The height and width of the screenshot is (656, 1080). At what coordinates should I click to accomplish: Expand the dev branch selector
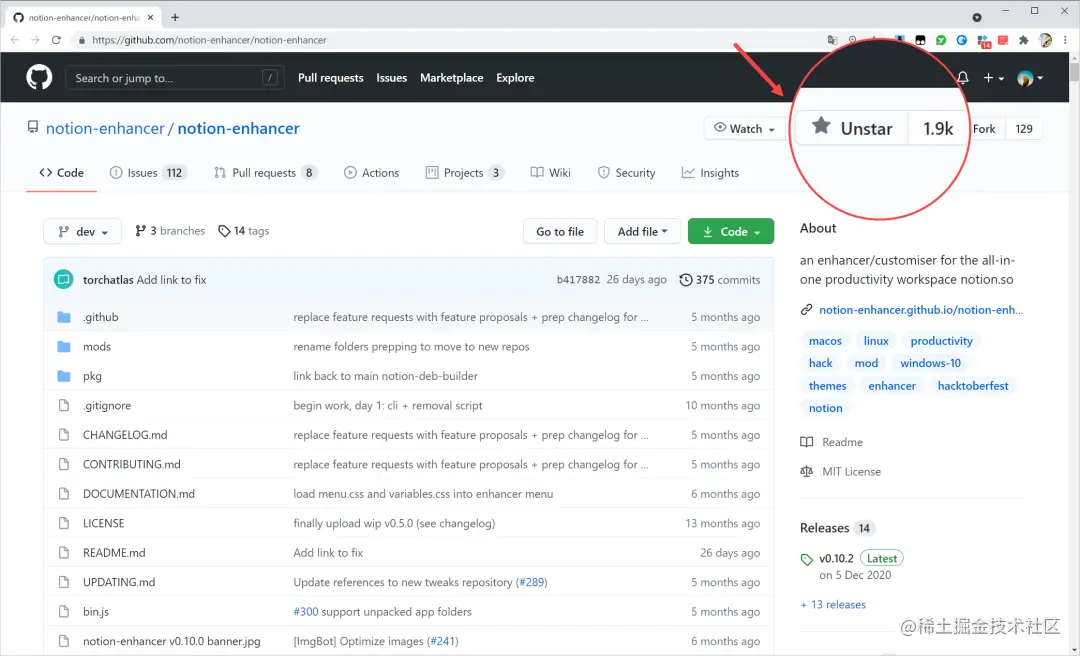82,232
